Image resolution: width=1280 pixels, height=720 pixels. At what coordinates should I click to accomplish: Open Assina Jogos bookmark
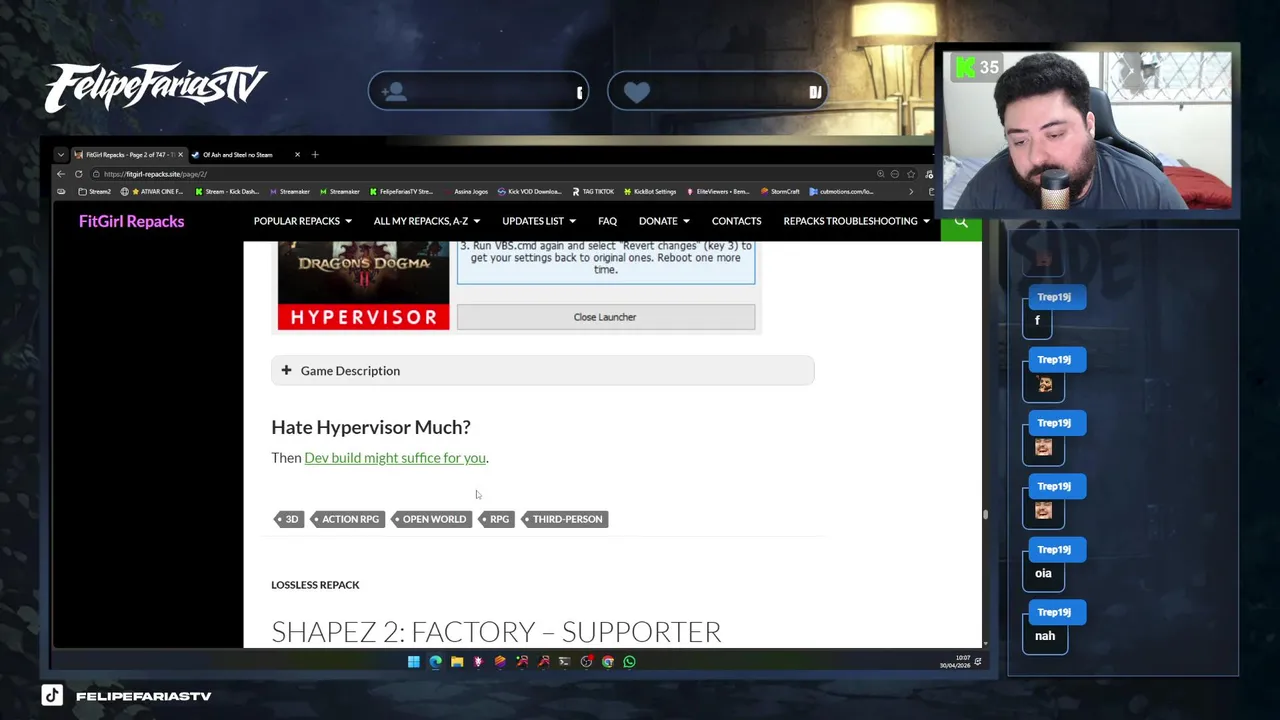point(466,192)
